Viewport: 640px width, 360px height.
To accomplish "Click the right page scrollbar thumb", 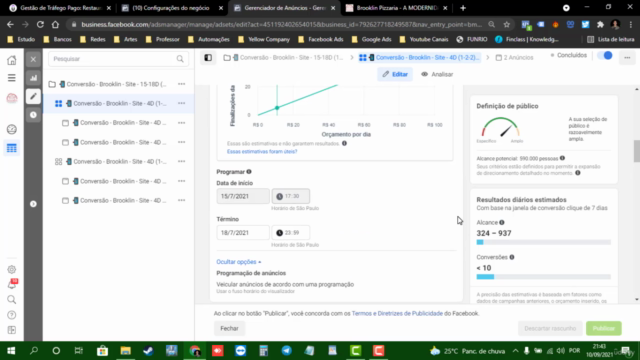I will 637,151.
